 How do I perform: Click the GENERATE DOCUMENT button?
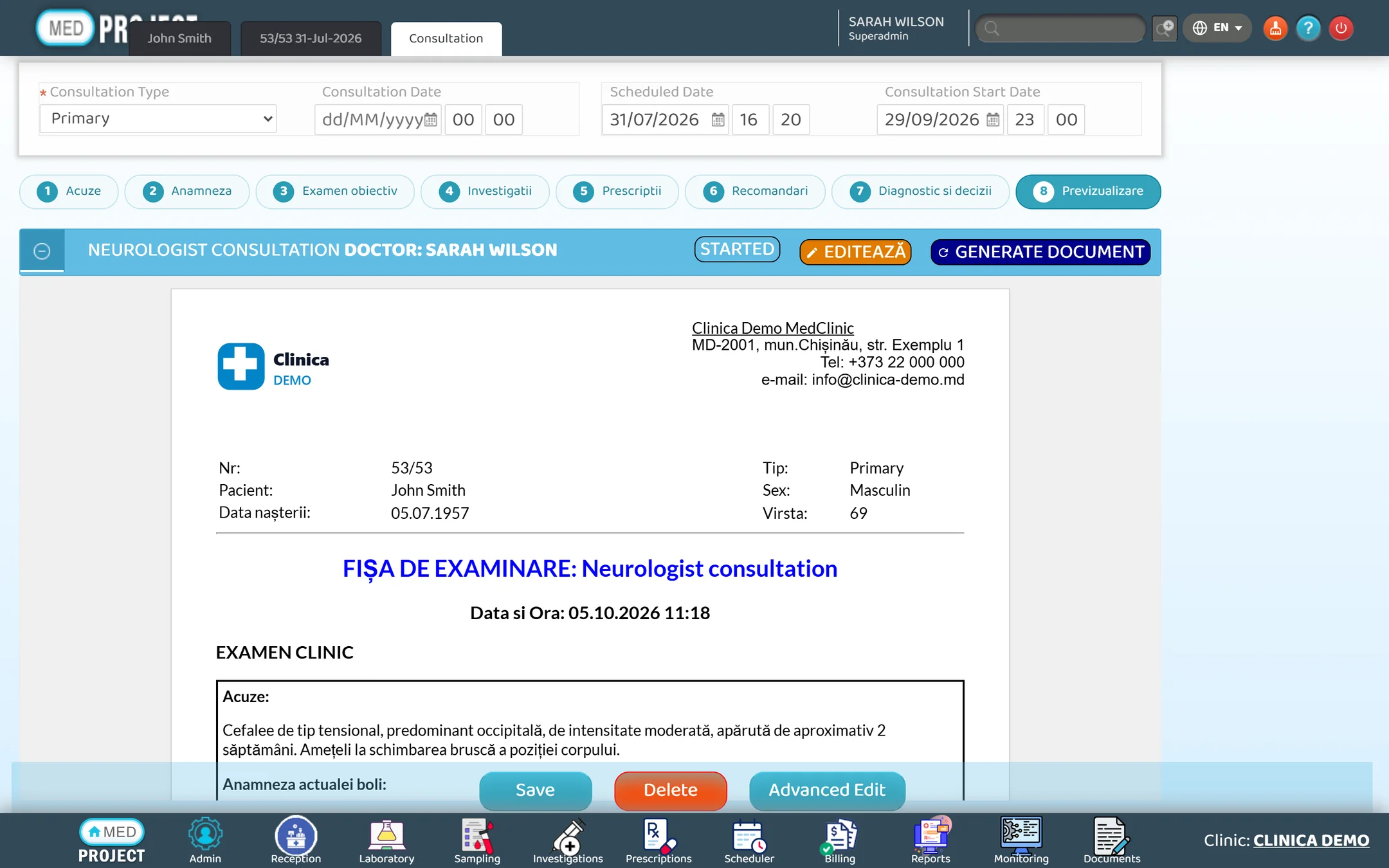point(1040,251)
